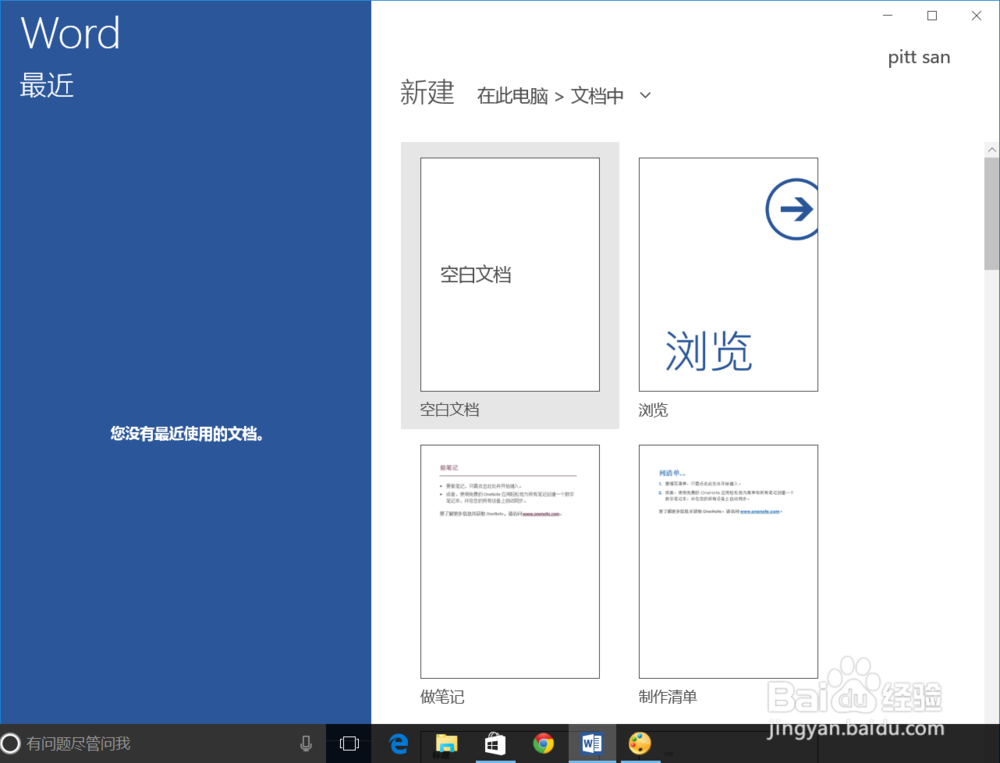The height and width of the screenshot is (763, 1000).
Task: Click the scrollbar up arrow
Action: click(x=992, y=149)
